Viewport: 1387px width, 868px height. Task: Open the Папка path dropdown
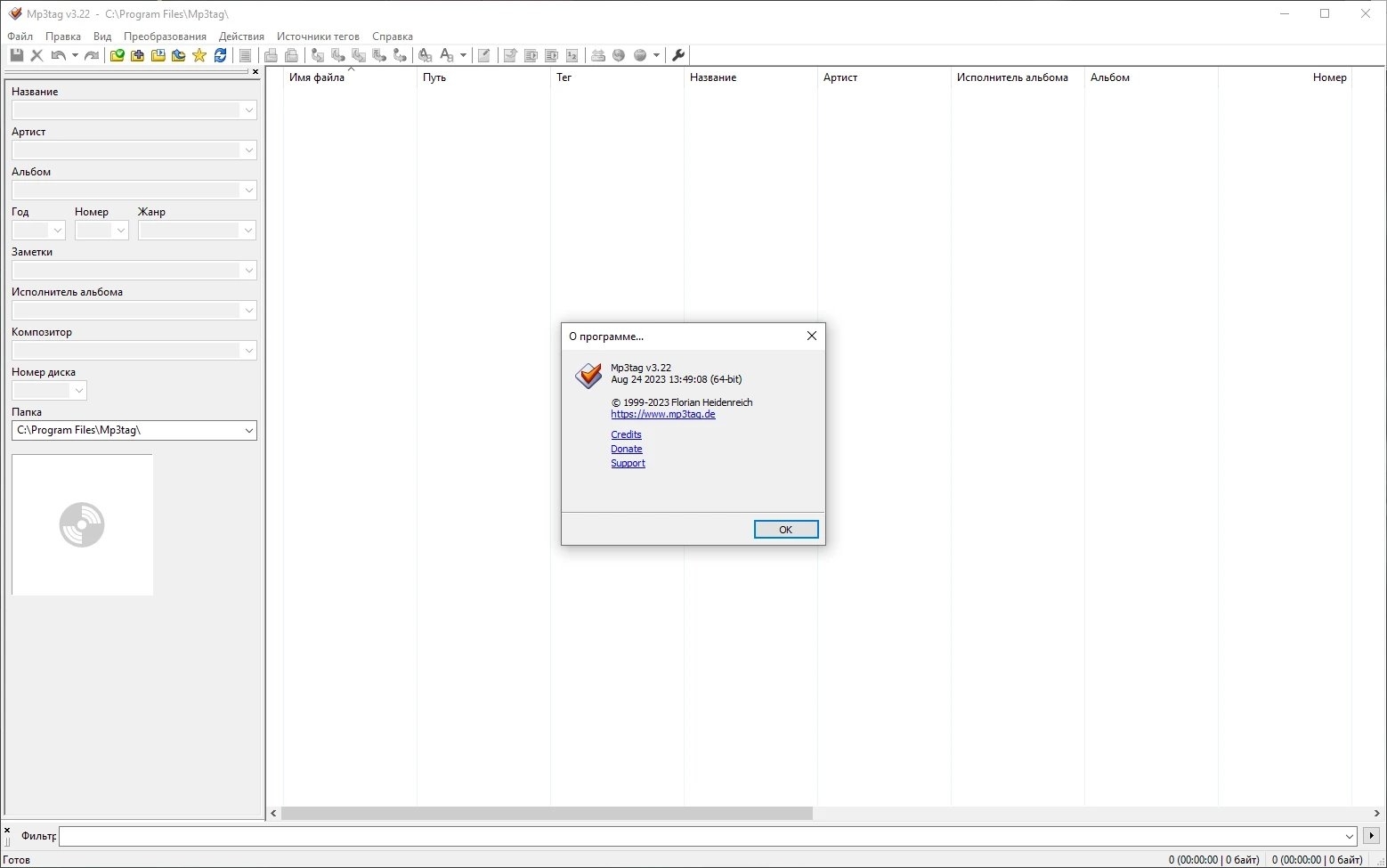point(248,430)
